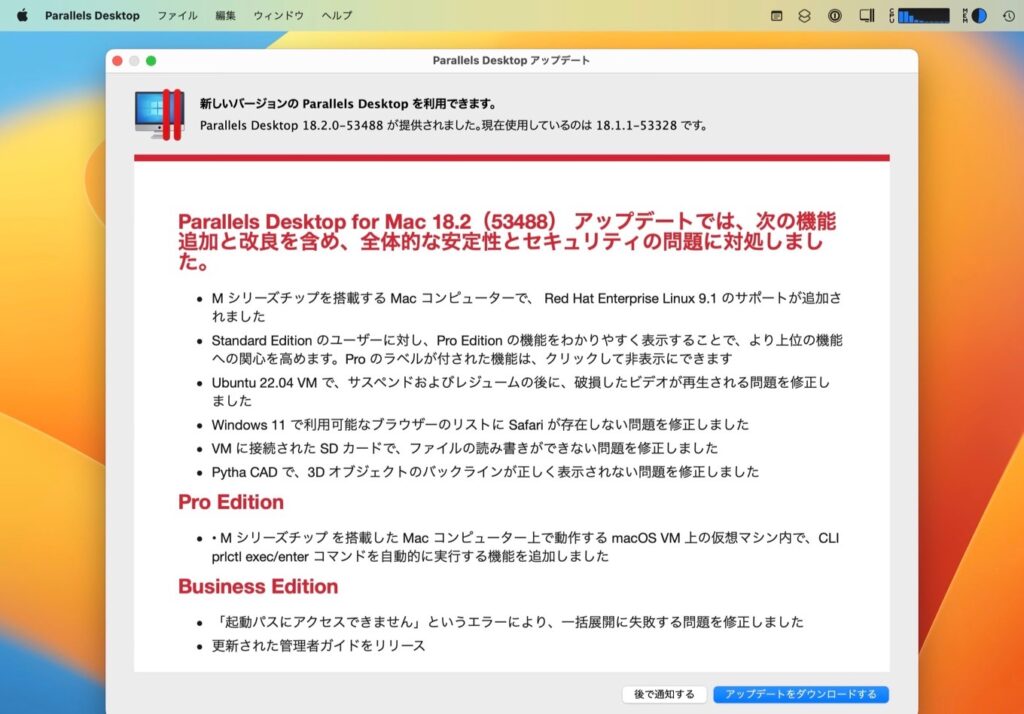Open the Shortcuts layered-squares menu bar icon
The height and width of the screenshot is (714, 1024).
tap(805, 16)
